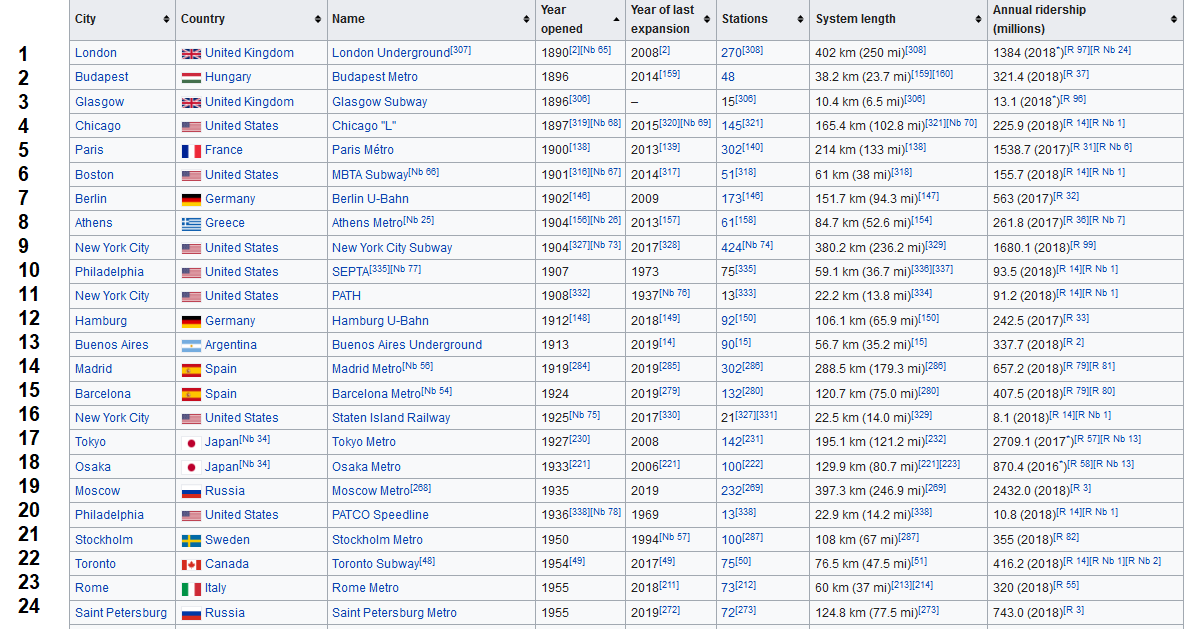
Task: Click the sort arrows in Name header
Action: 526,19
